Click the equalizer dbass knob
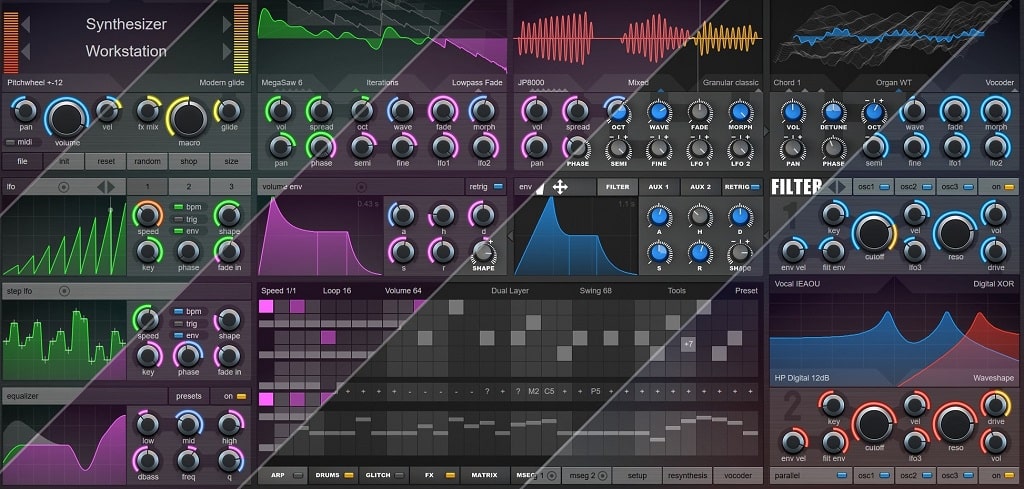The image size is (1024, 489). [x=146, y=460]
